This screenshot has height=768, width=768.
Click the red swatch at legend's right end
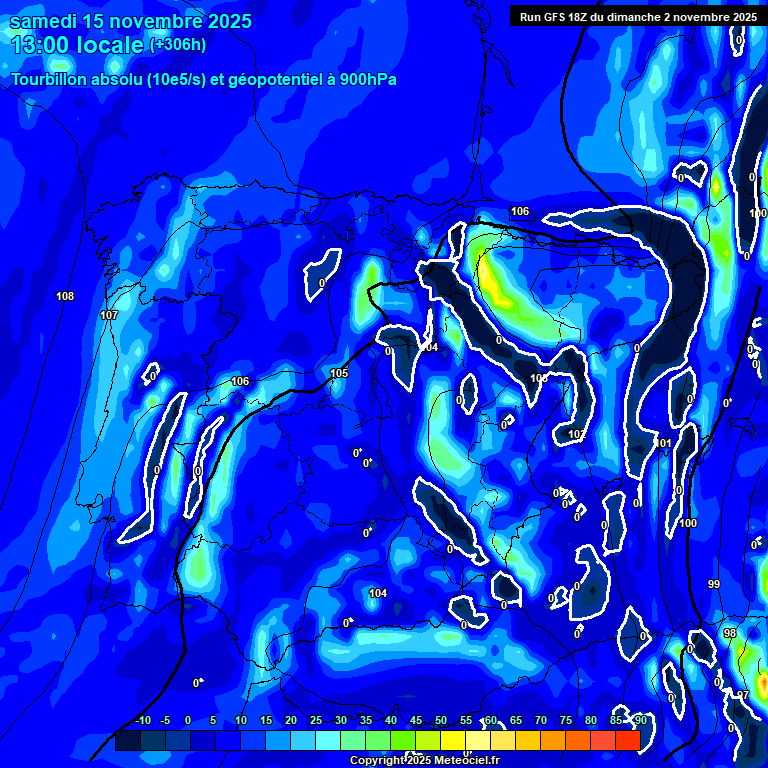pos(627,741)
